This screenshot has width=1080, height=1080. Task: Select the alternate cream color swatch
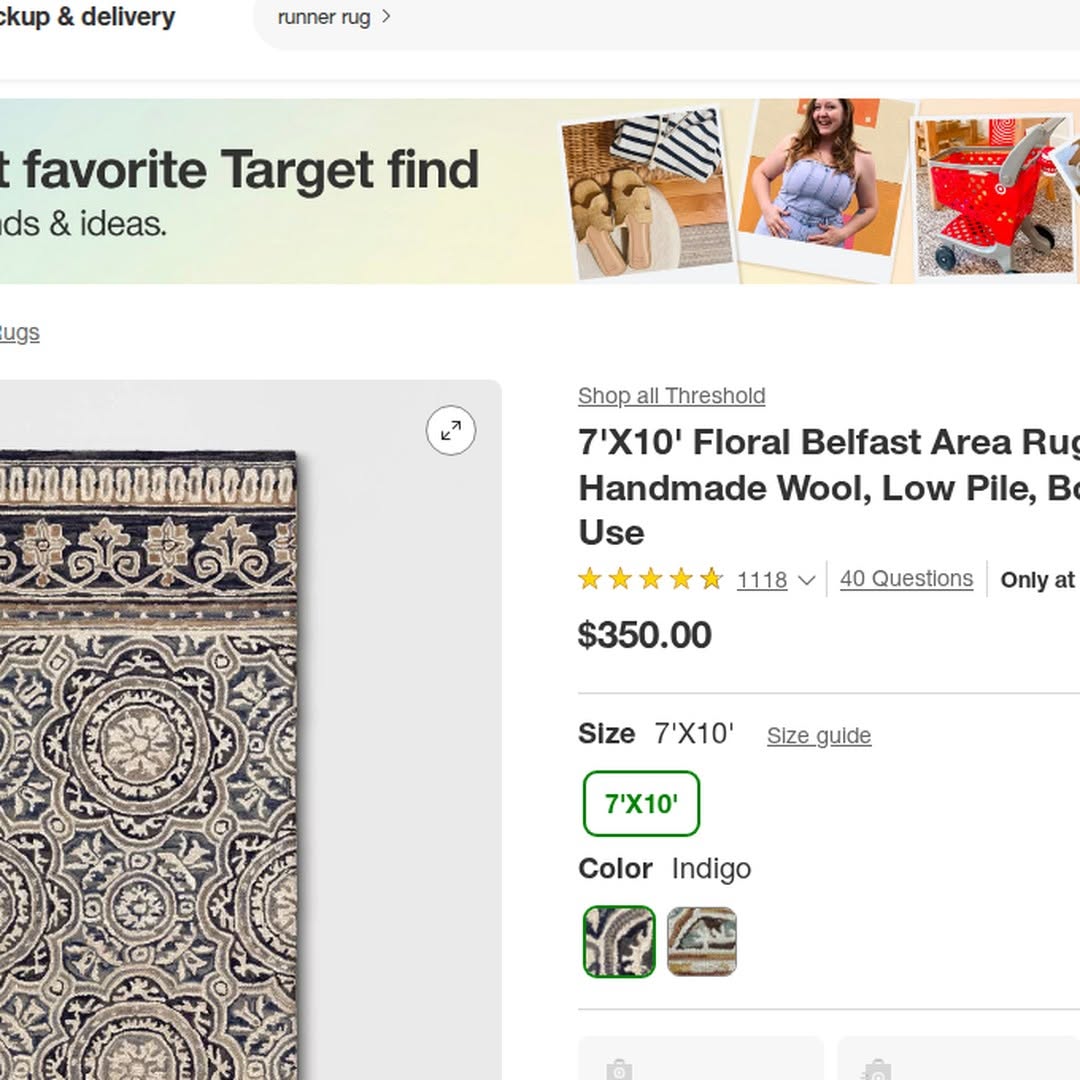[702, 941]
